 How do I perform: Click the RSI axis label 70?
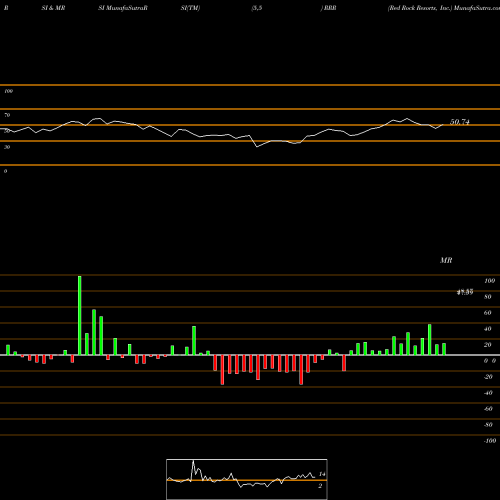tap(7, 115)
